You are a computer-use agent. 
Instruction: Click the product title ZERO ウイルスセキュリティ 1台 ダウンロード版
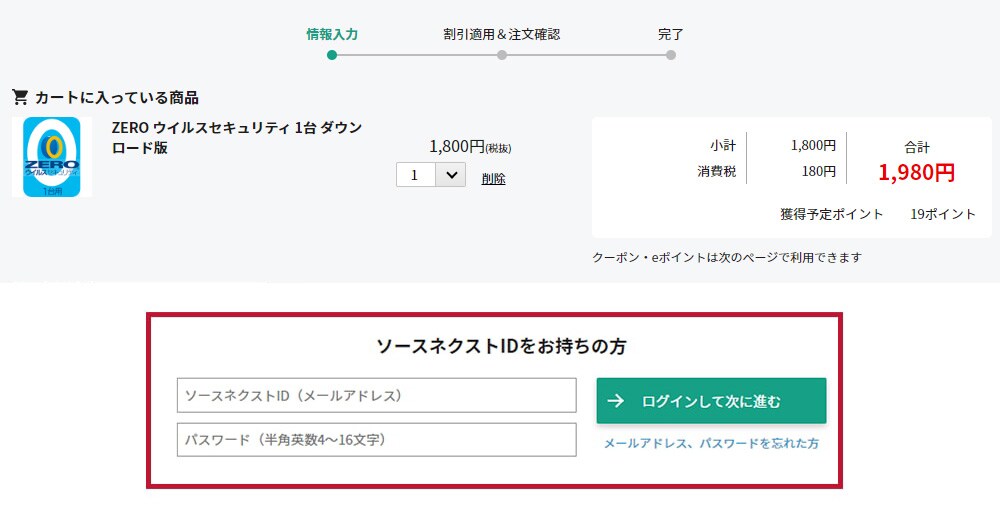point(237,137)
